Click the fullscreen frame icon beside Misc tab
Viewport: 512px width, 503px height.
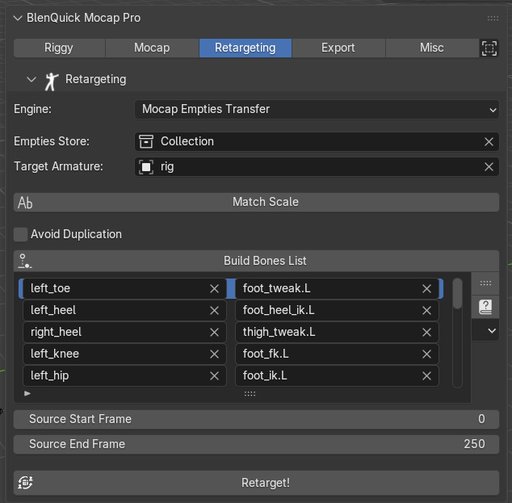(489, 48)
